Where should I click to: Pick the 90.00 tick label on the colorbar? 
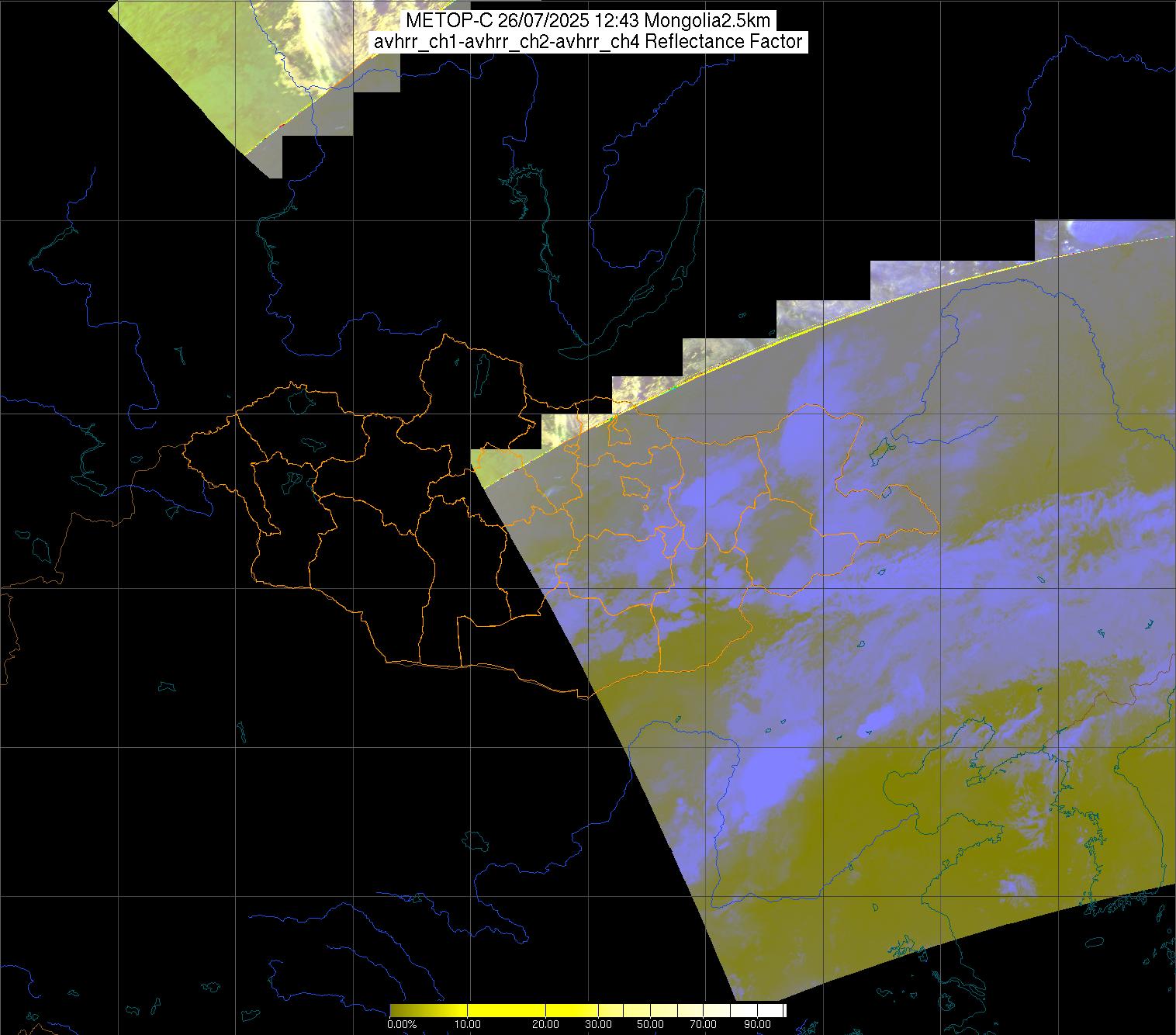point(753,1024)
